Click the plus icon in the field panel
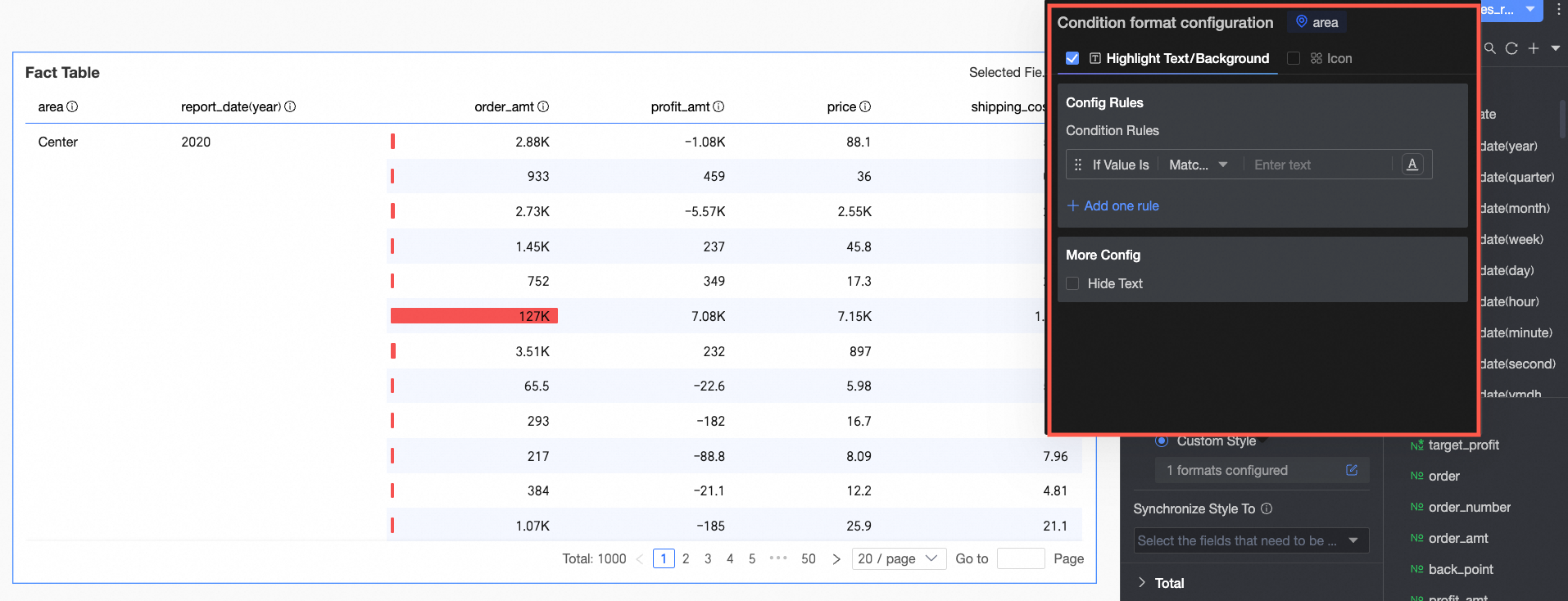Image resolution: width=1568 pixels, height=601 pixels. (x=1534, y=48)
